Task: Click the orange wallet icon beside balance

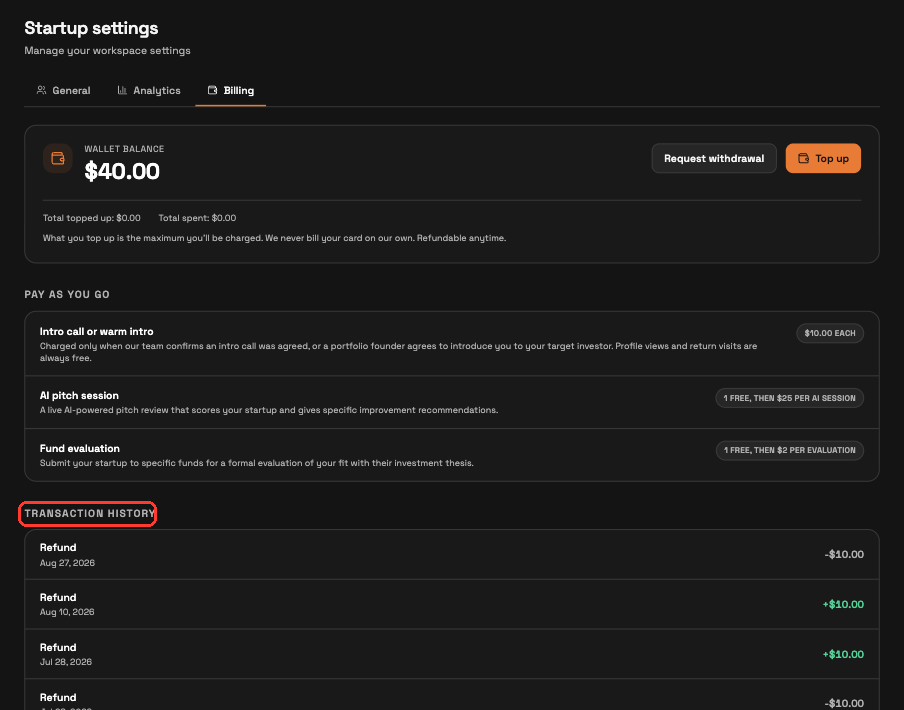Action: [x=58, y=158]
